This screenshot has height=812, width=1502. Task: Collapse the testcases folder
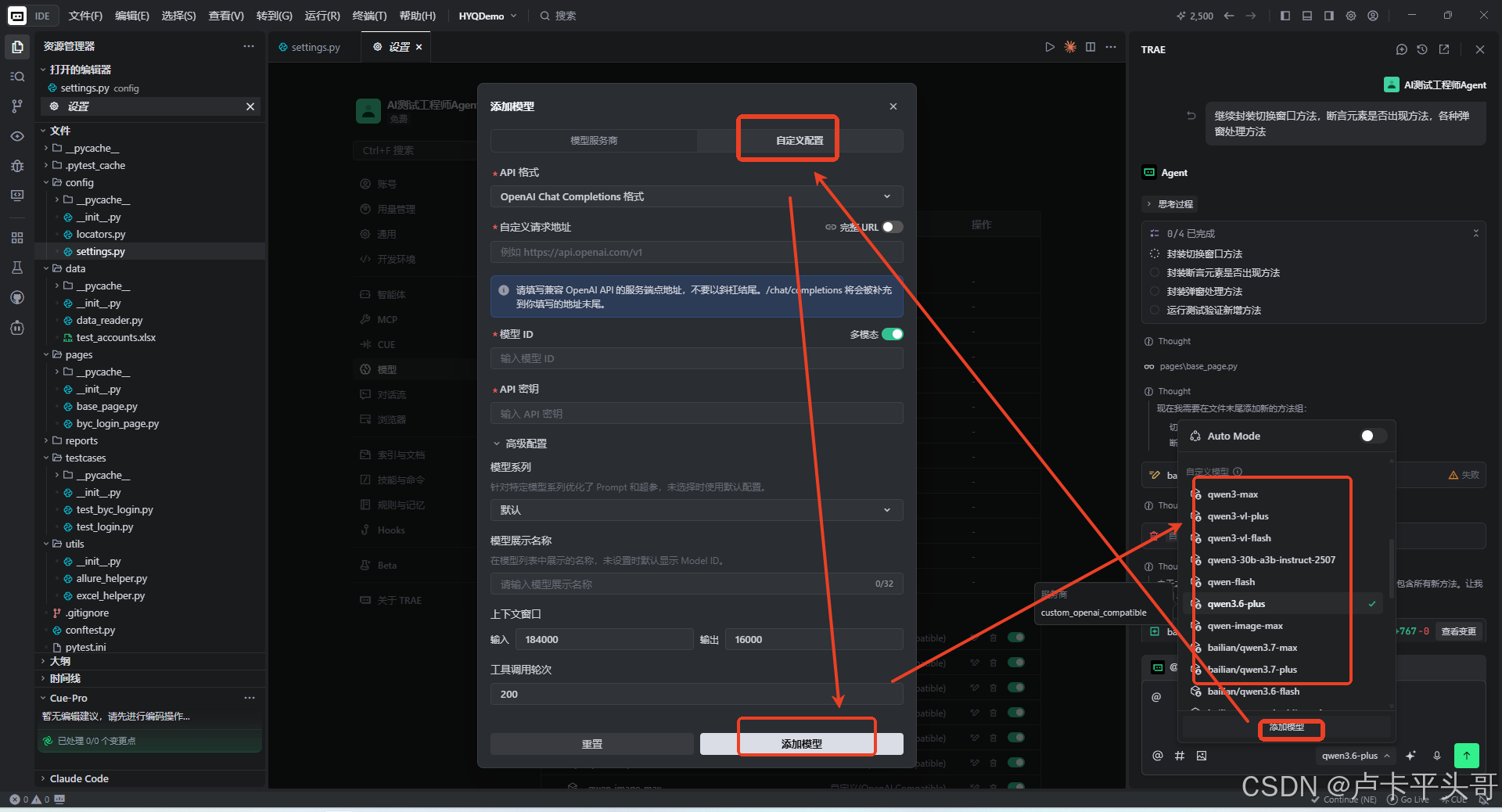[85, 458]
